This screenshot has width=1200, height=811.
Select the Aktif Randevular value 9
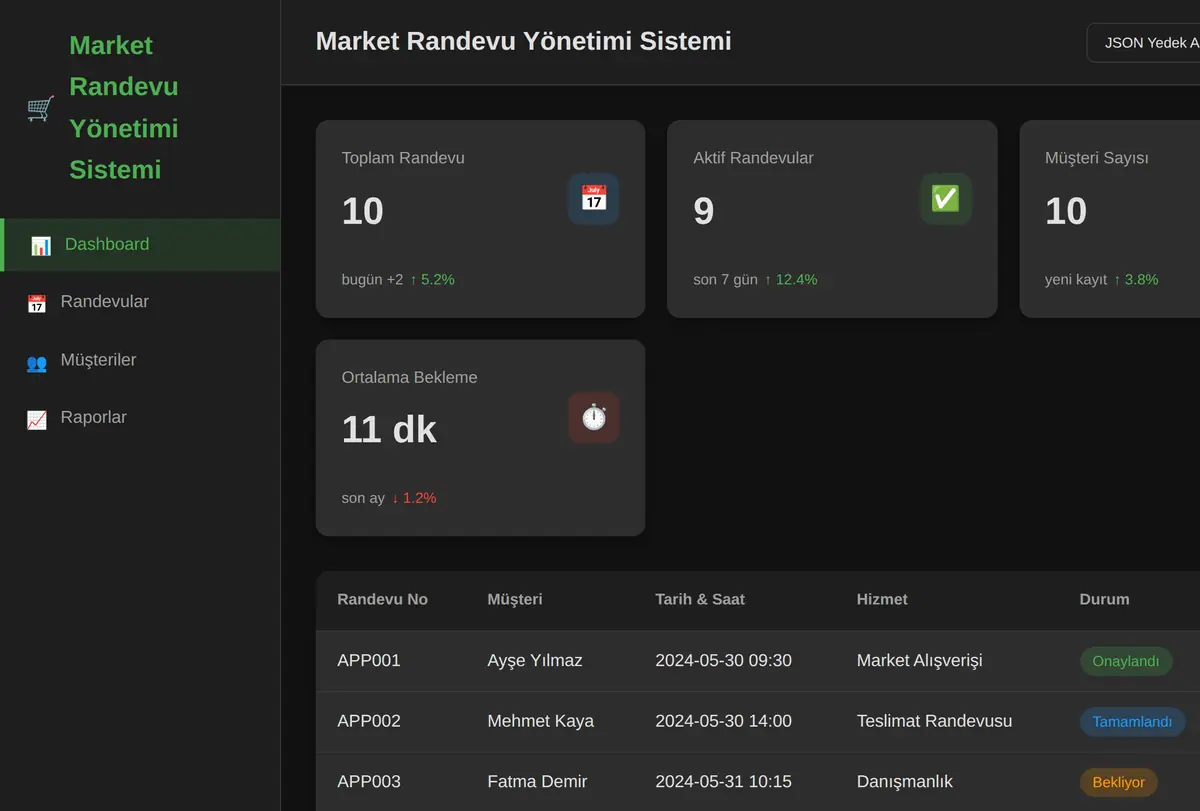[x=704, y=211]
